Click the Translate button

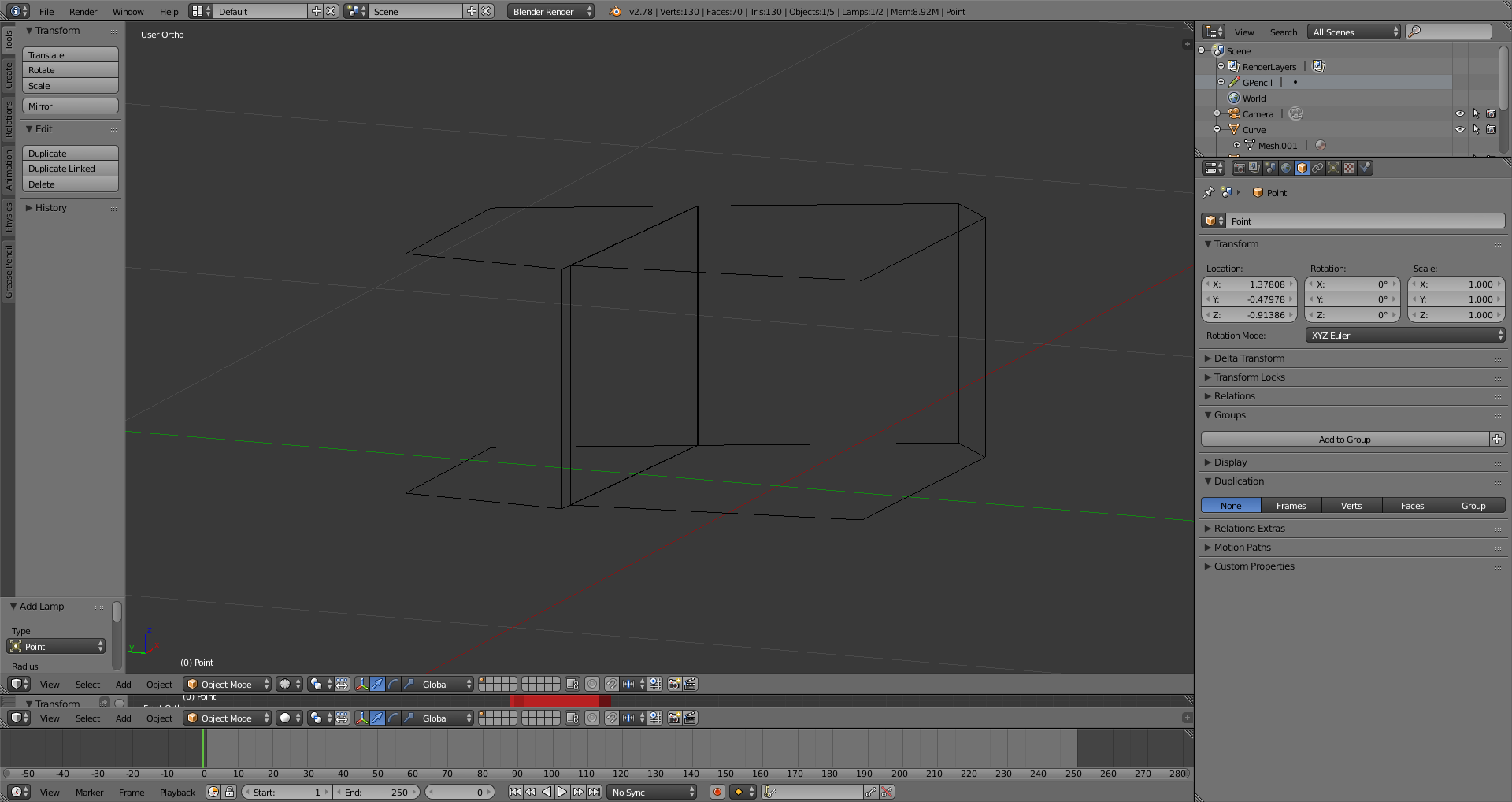pos(70,54)
